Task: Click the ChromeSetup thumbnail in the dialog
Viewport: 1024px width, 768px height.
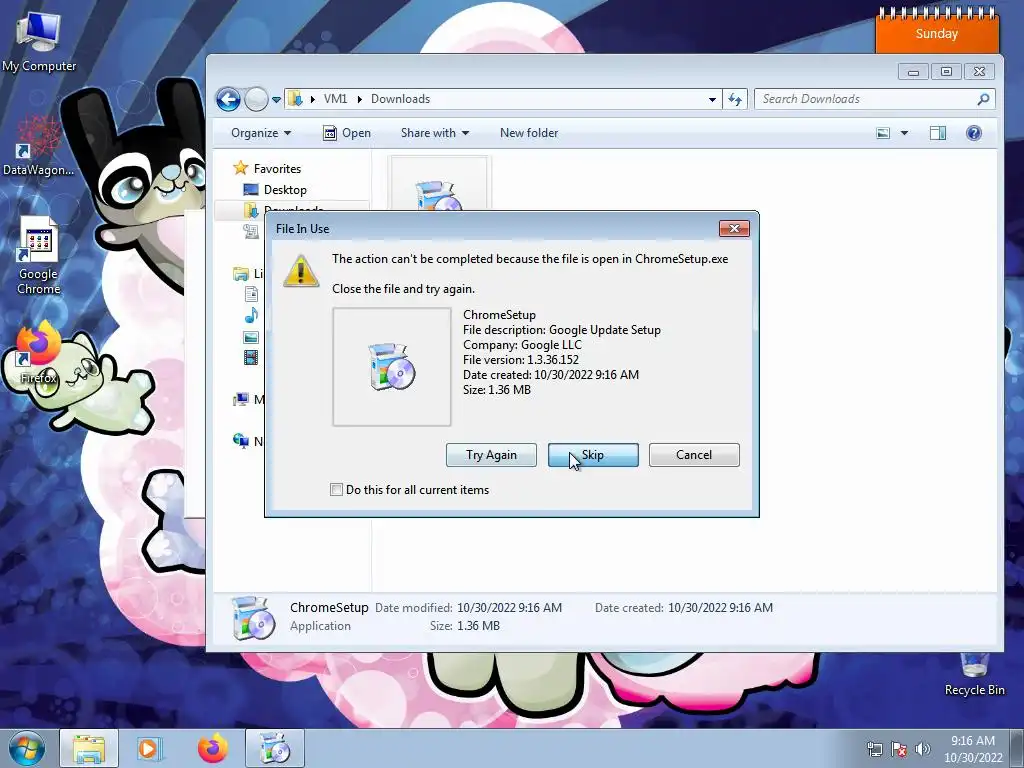Action: (x=392, y=367)
